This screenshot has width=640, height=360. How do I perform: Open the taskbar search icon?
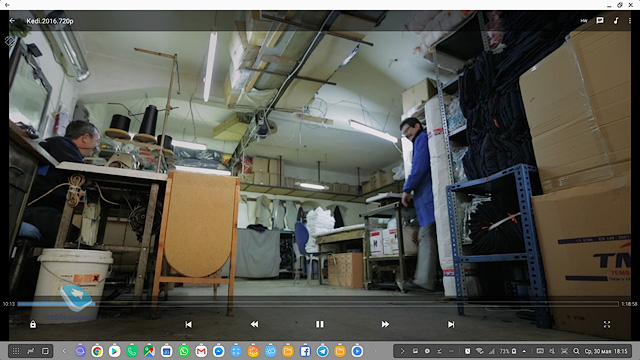(x=576, y=351)
